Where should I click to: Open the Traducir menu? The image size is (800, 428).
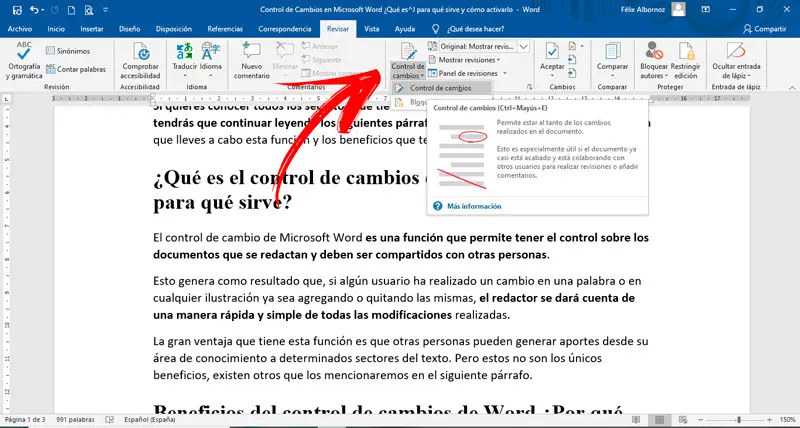(x=184, y=61)
